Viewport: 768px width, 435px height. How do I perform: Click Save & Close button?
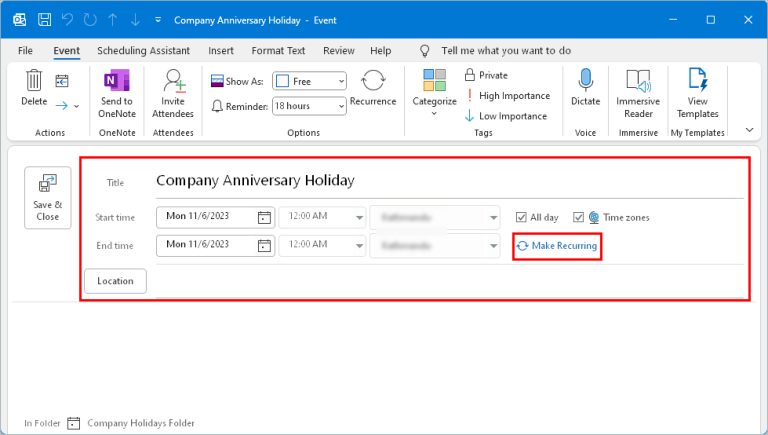pyautogui.click(x=48, y=198)
